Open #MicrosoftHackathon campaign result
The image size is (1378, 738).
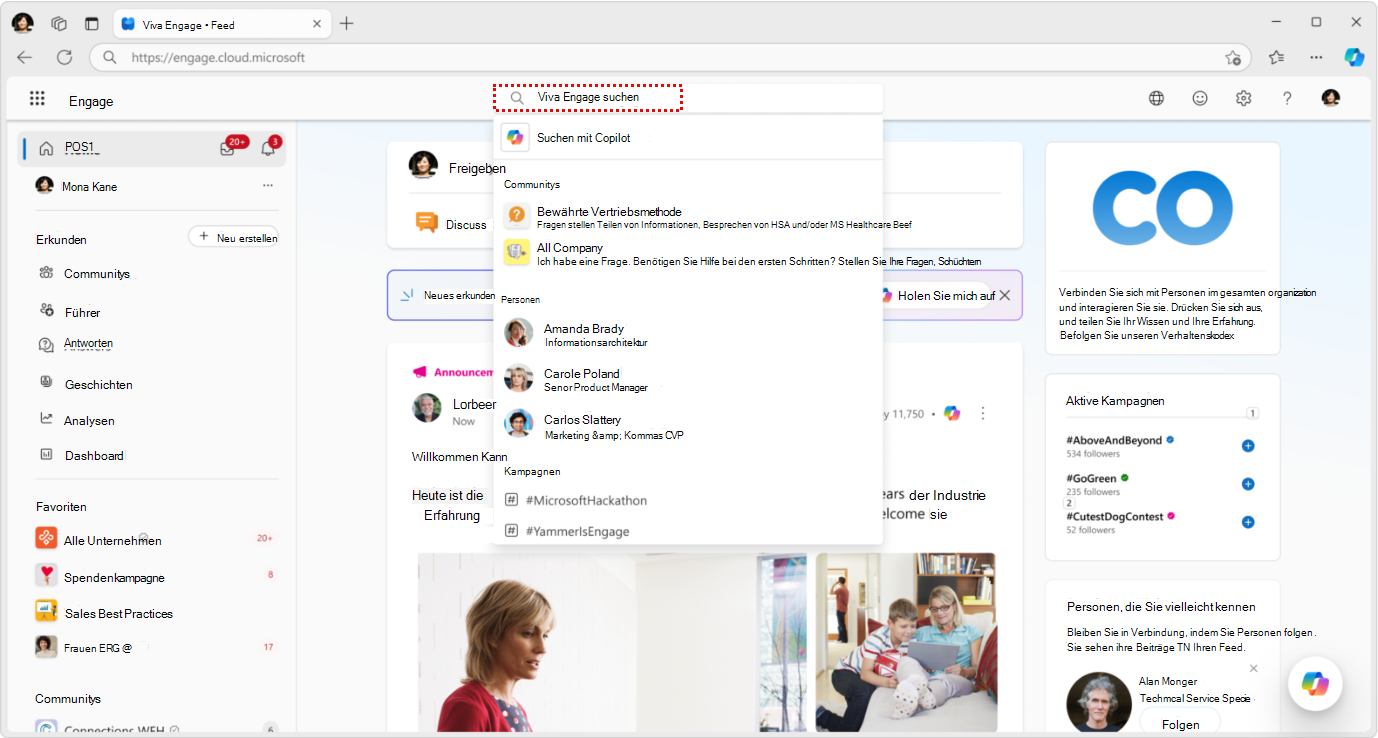[688, 500]
